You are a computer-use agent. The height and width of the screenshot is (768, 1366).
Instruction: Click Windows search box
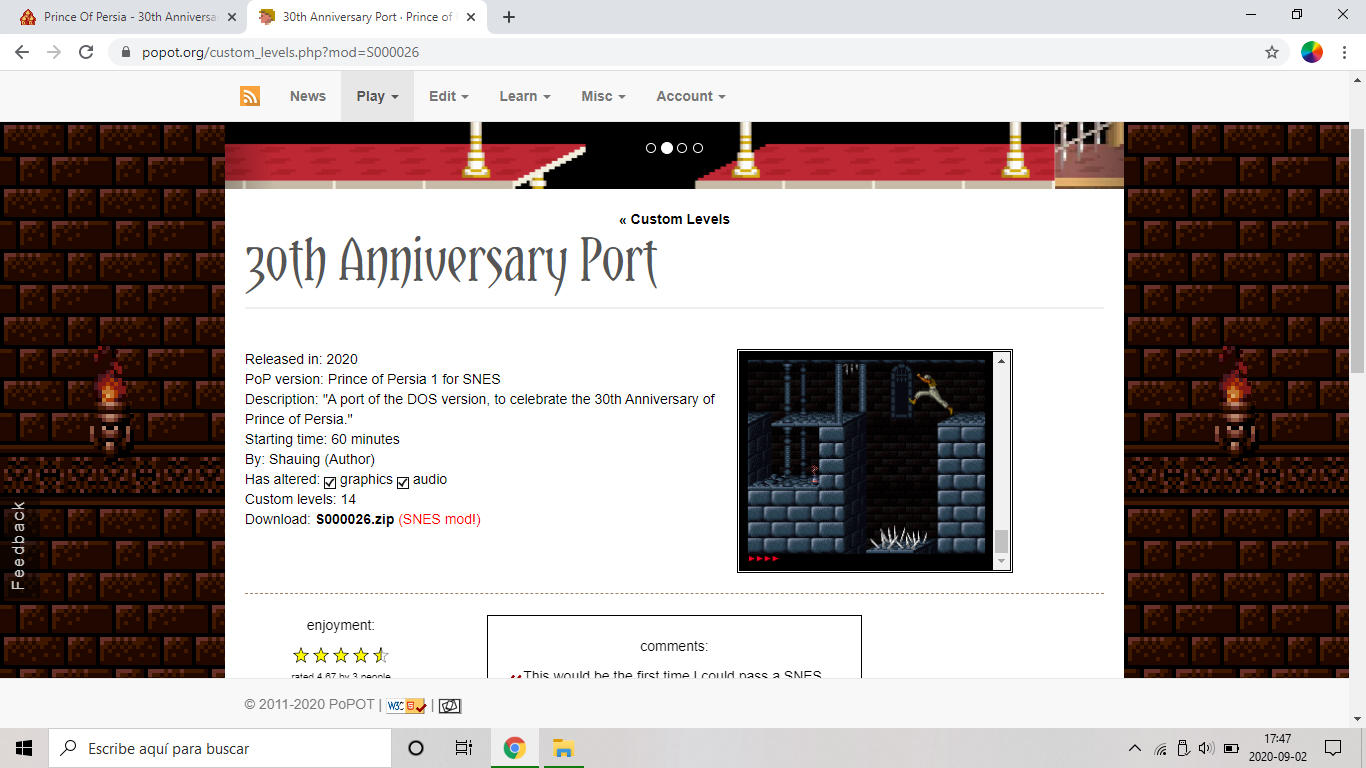pyautogui.click(x=220, y=748)
